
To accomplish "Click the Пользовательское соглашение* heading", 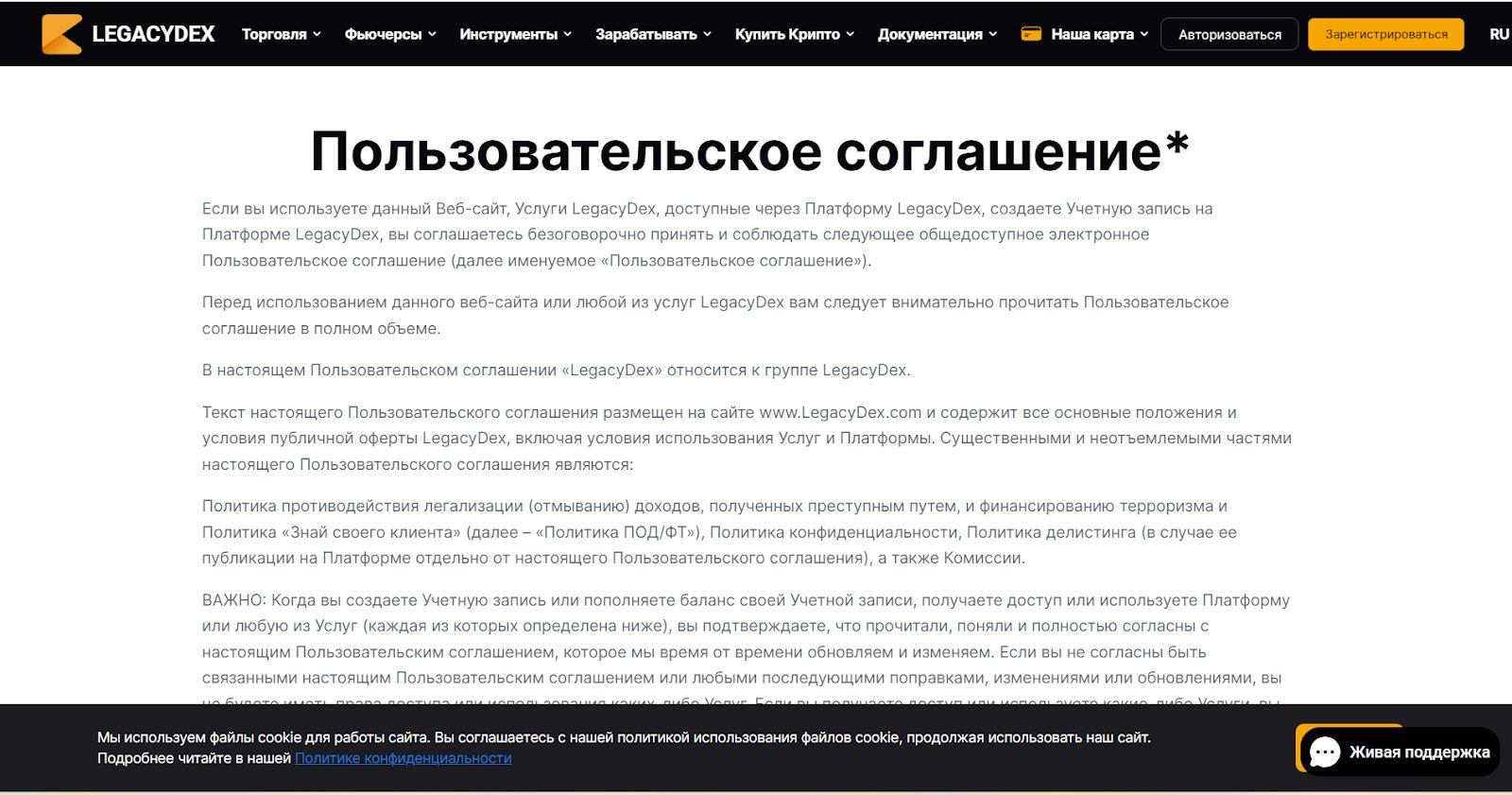I will tap(749, 151).
